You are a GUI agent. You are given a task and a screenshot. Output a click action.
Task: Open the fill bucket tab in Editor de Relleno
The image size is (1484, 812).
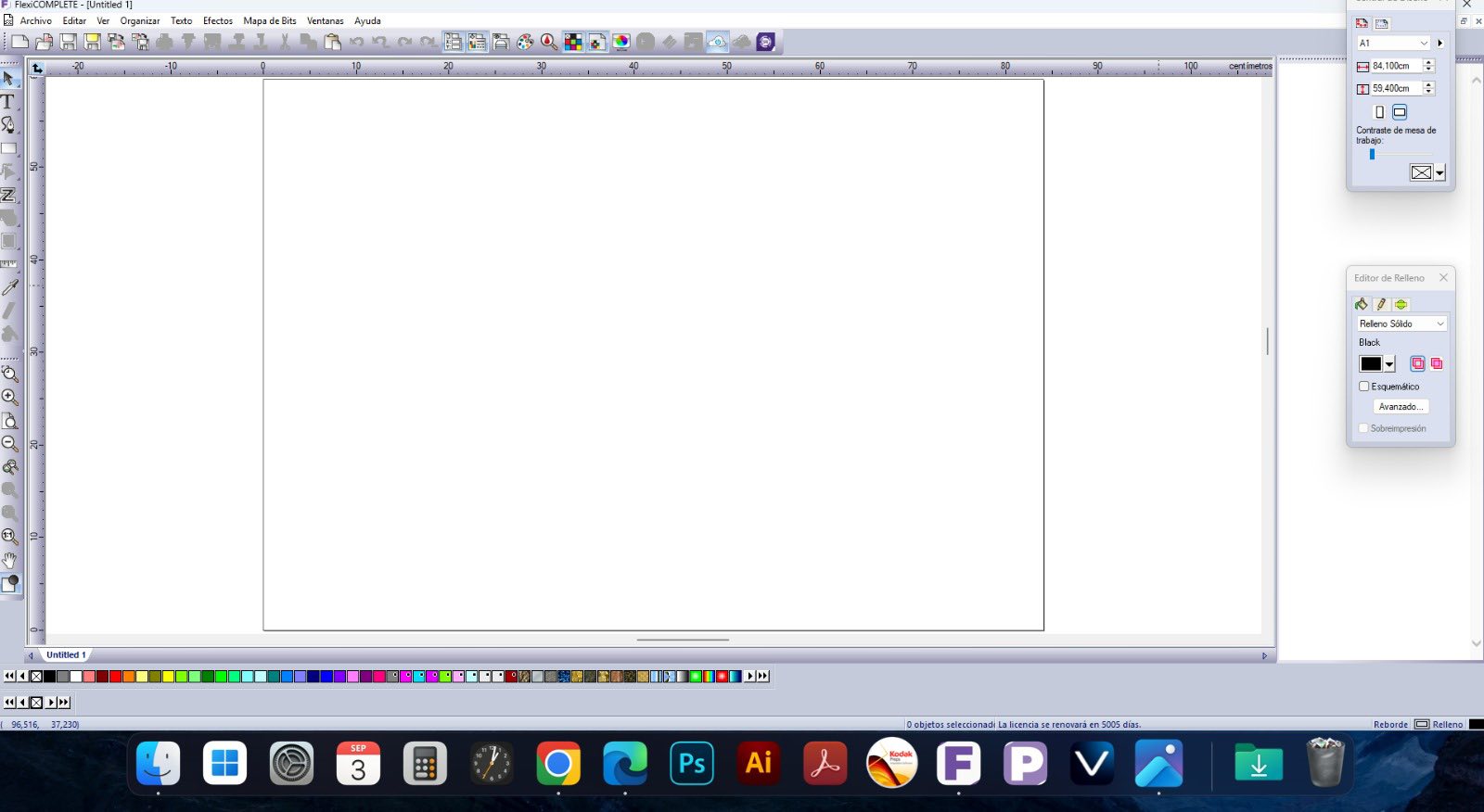[1362, 304]
